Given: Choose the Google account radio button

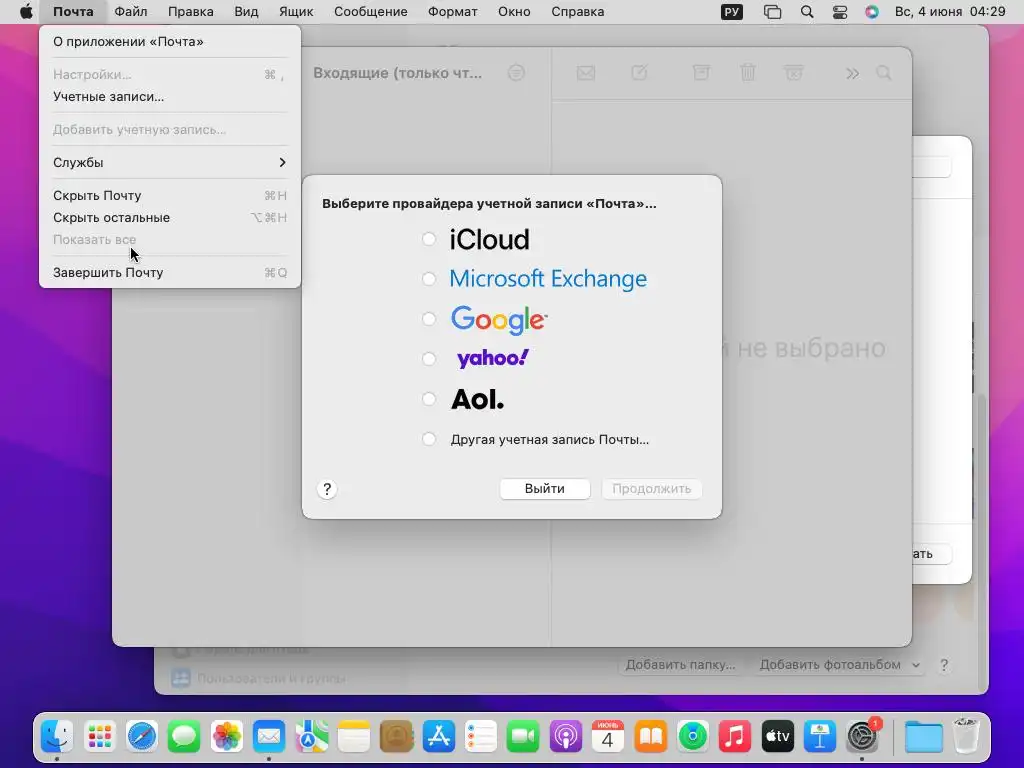Looking at the screenshot, I should click(428, 319).
